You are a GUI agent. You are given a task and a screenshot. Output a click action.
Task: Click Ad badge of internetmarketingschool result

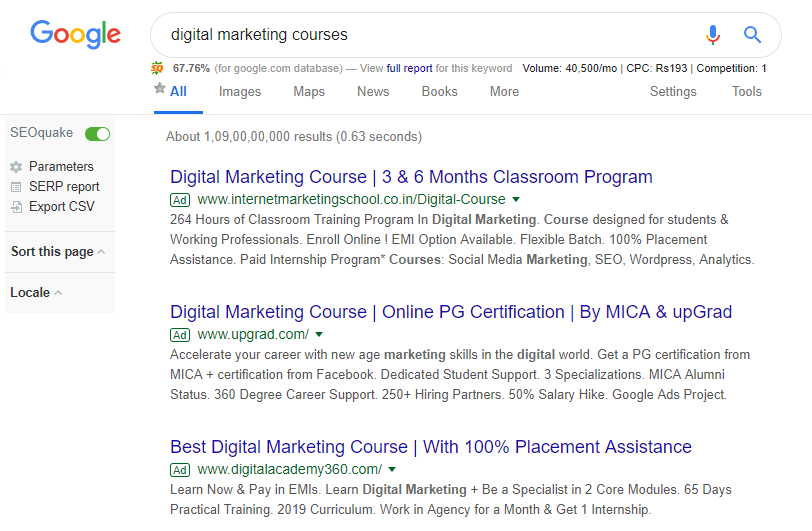pos(180,200)
